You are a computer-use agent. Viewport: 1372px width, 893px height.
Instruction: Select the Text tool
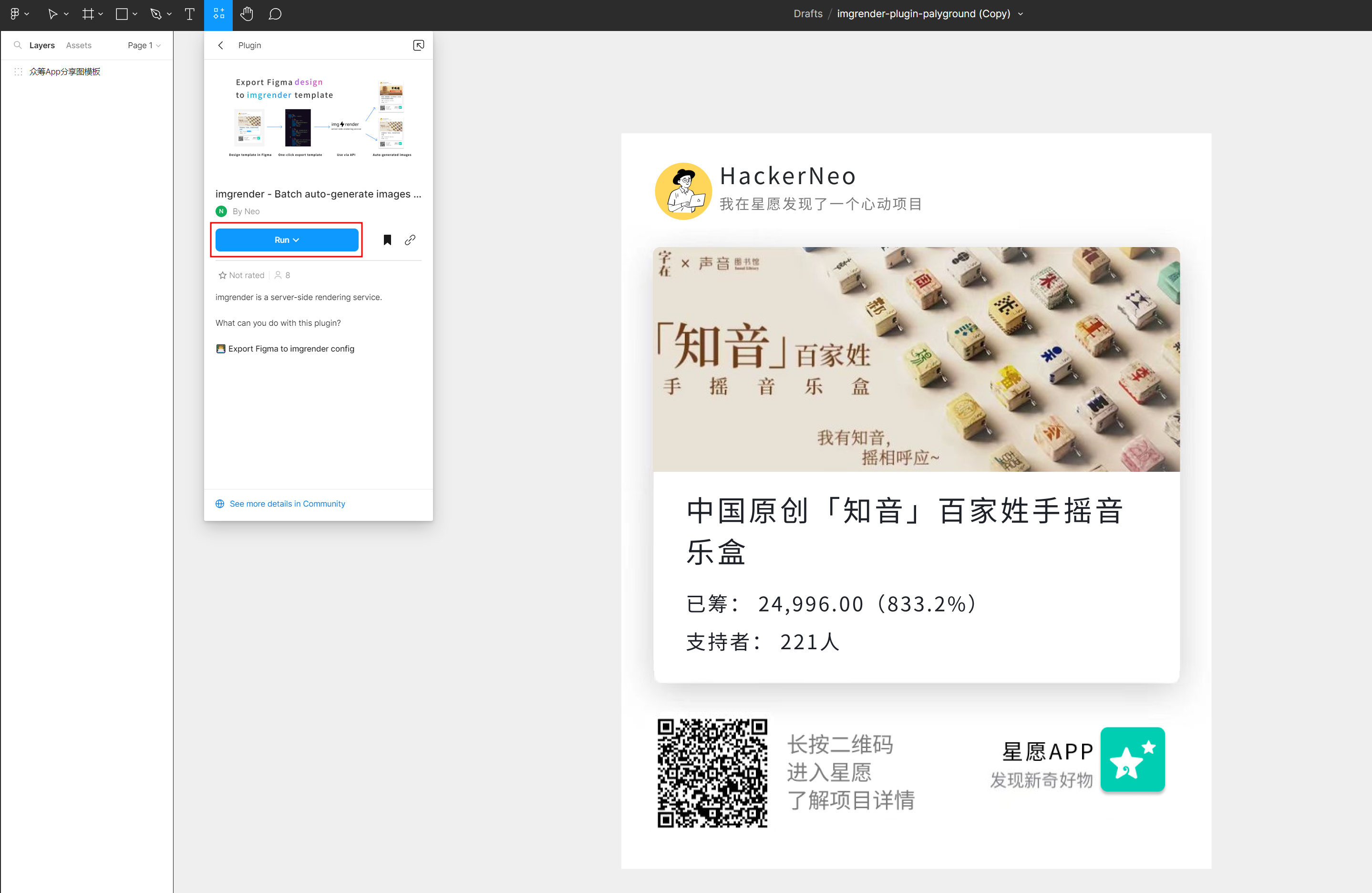click(189, 14)
